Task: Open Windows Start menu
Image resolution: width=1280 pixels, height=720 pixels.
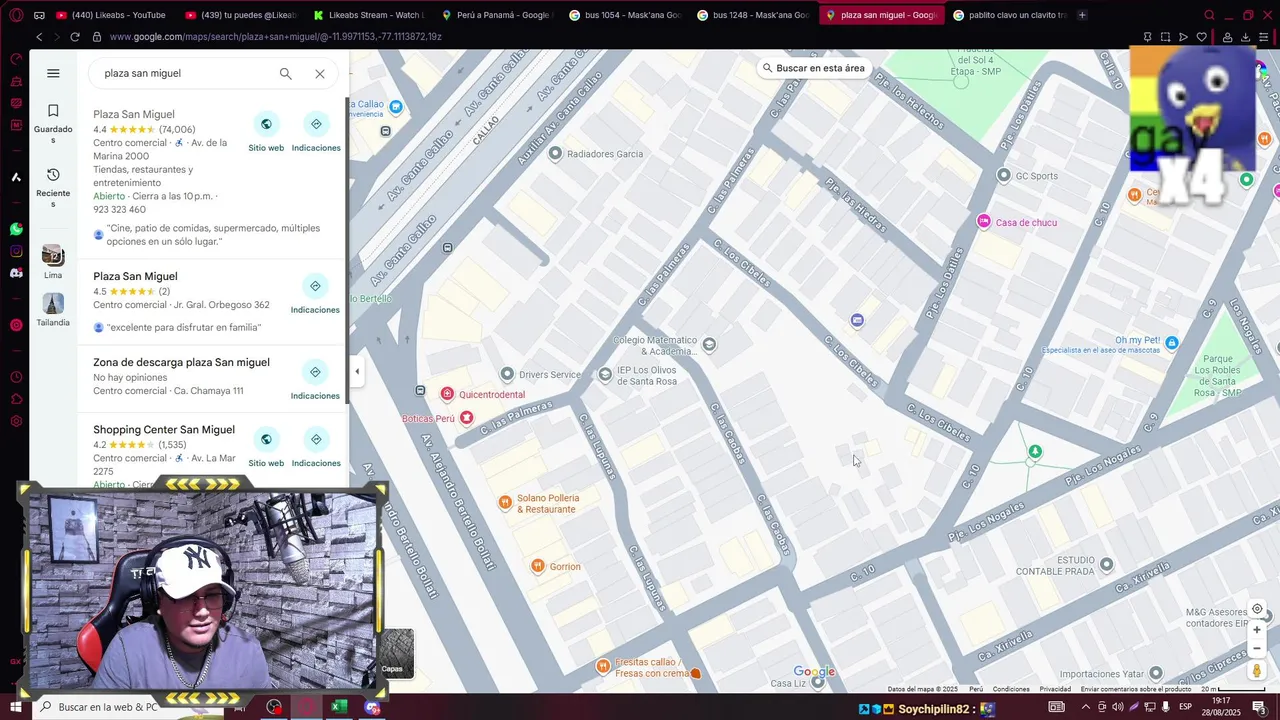Action: 16,707
